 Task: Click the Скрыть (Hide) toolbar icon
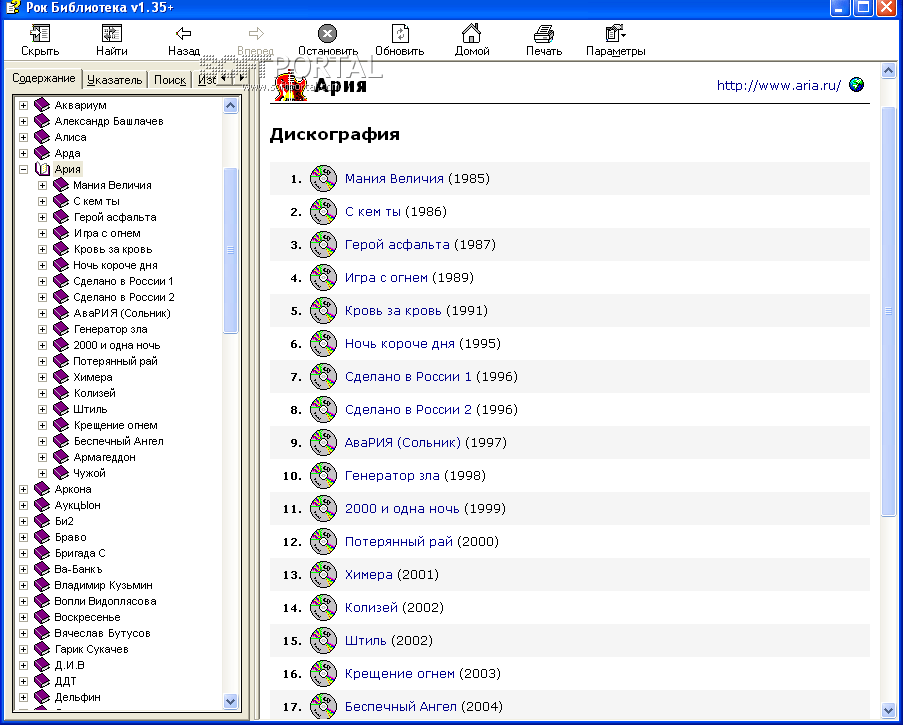(40, 33)
